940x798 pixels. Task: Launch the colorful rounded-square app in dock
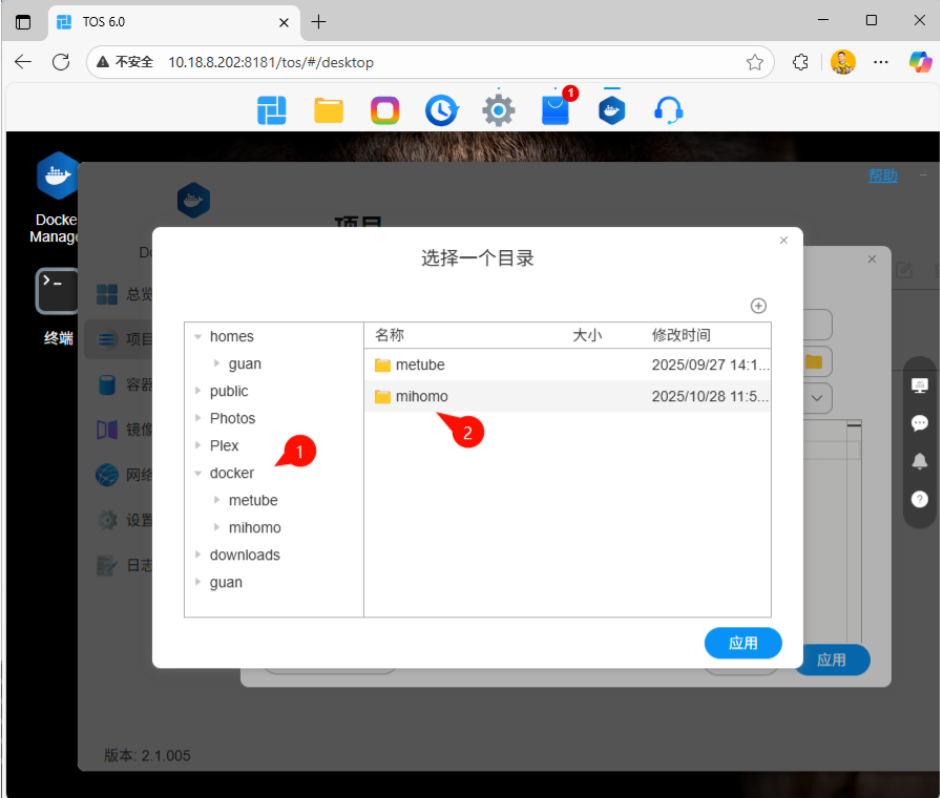tap(385, 111)
